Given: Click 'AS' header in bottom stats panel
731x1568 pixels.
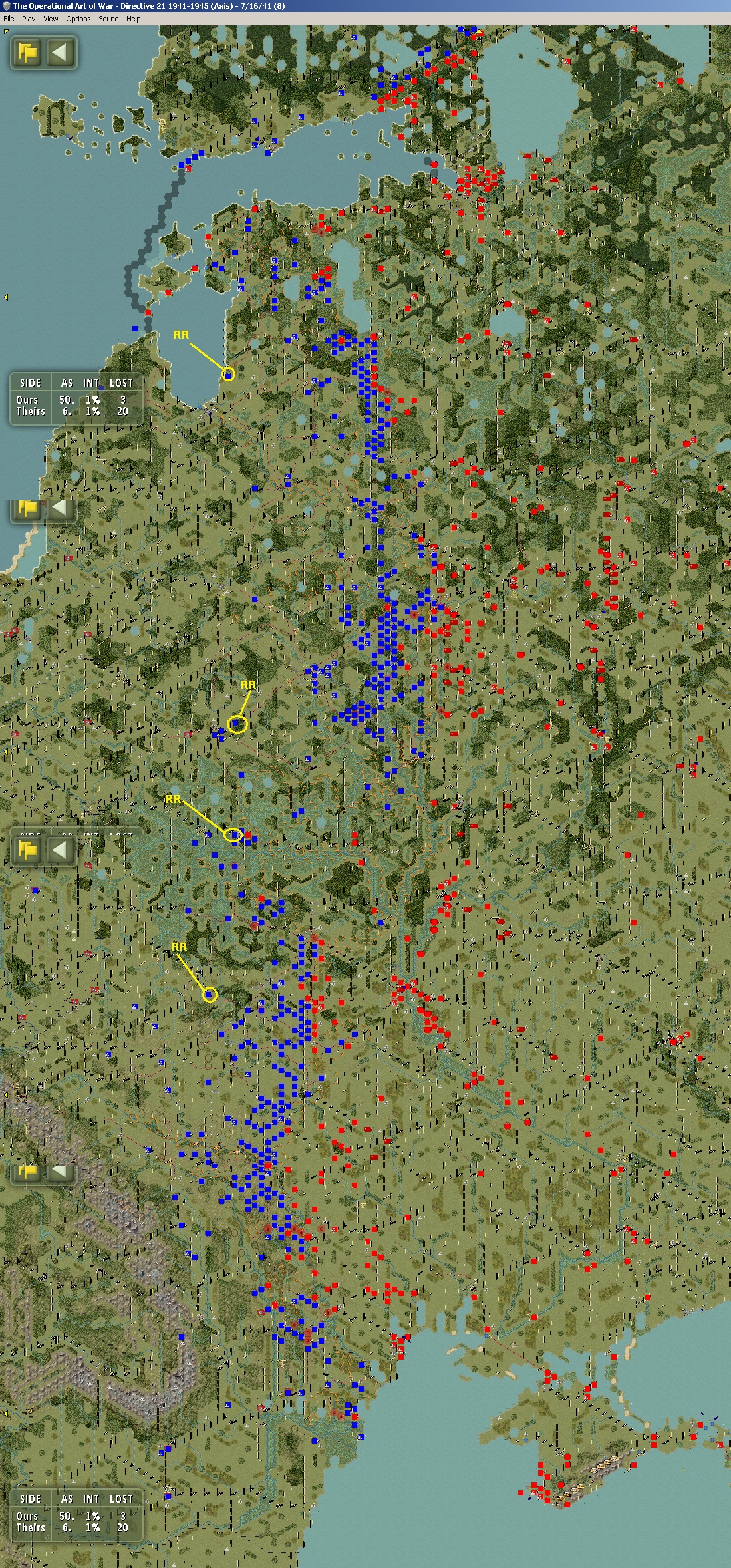Looking at the screenshot, I should pyautogui.click(x=67, y=1499).
